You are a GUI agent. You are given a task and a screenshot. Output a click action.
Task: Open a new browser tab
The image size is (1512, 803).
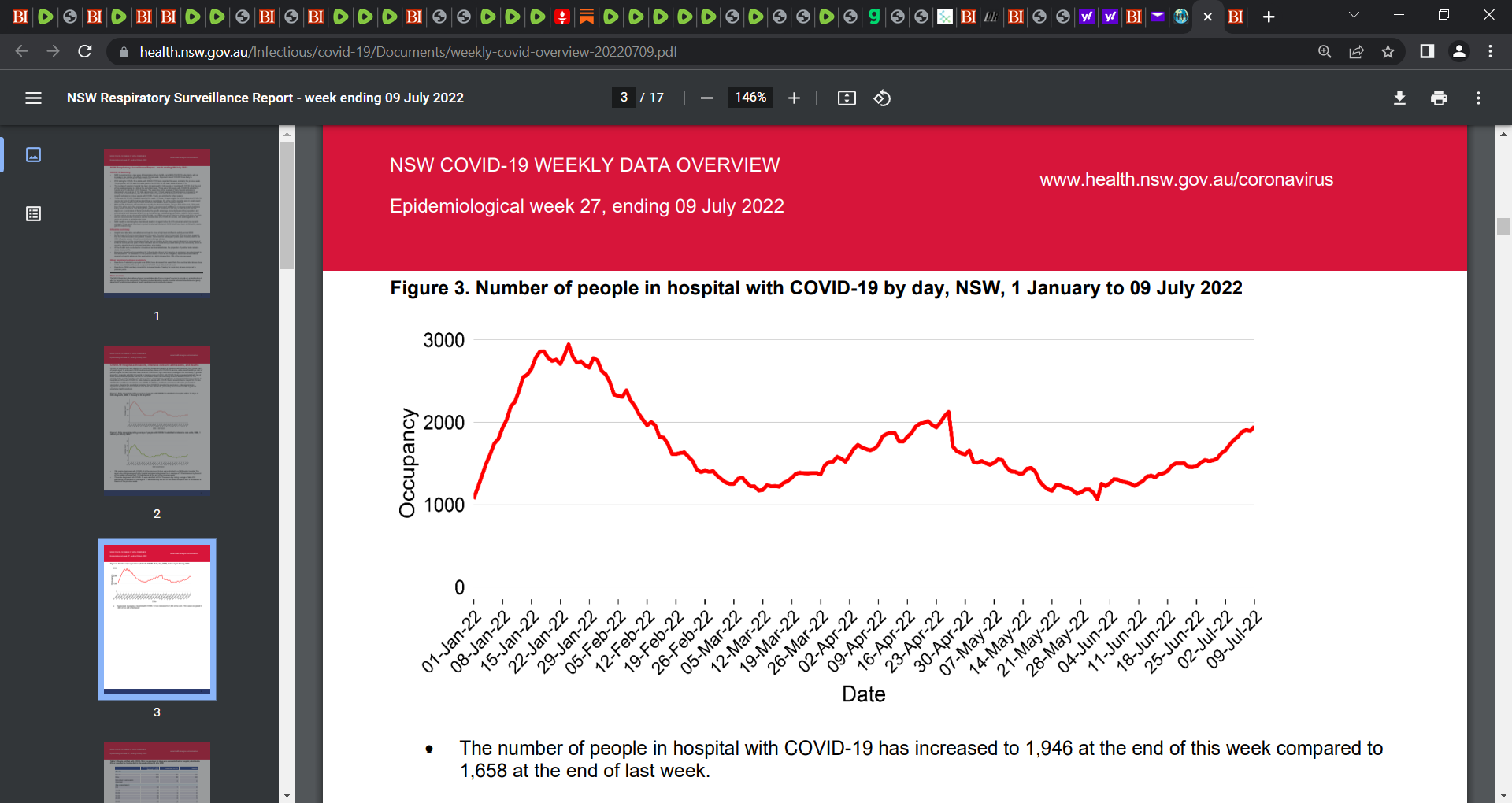tap(1269, 17)
